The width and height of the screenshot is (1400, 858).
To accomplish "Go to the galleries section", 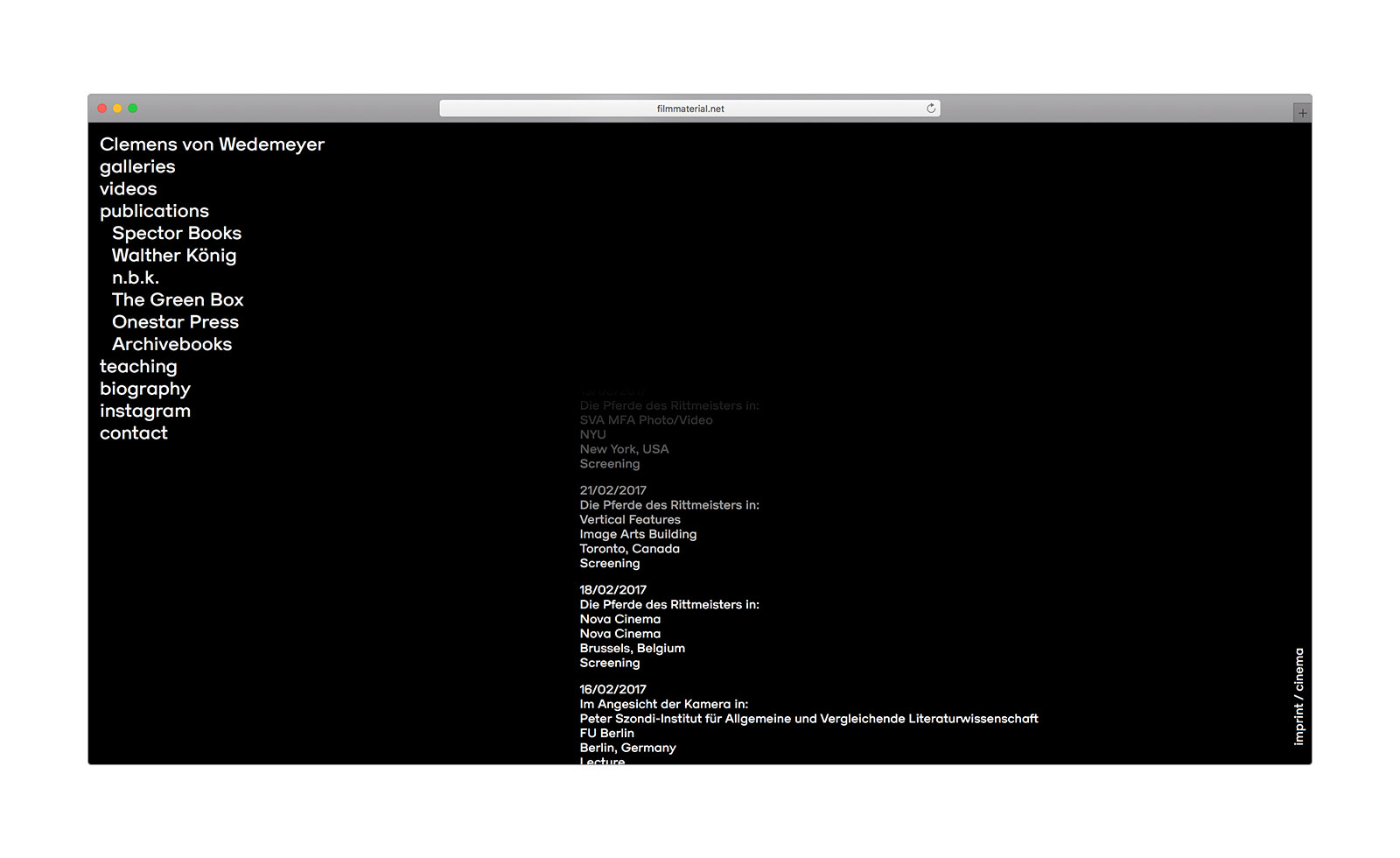I will pyautogui.click(x=137, y=167).
